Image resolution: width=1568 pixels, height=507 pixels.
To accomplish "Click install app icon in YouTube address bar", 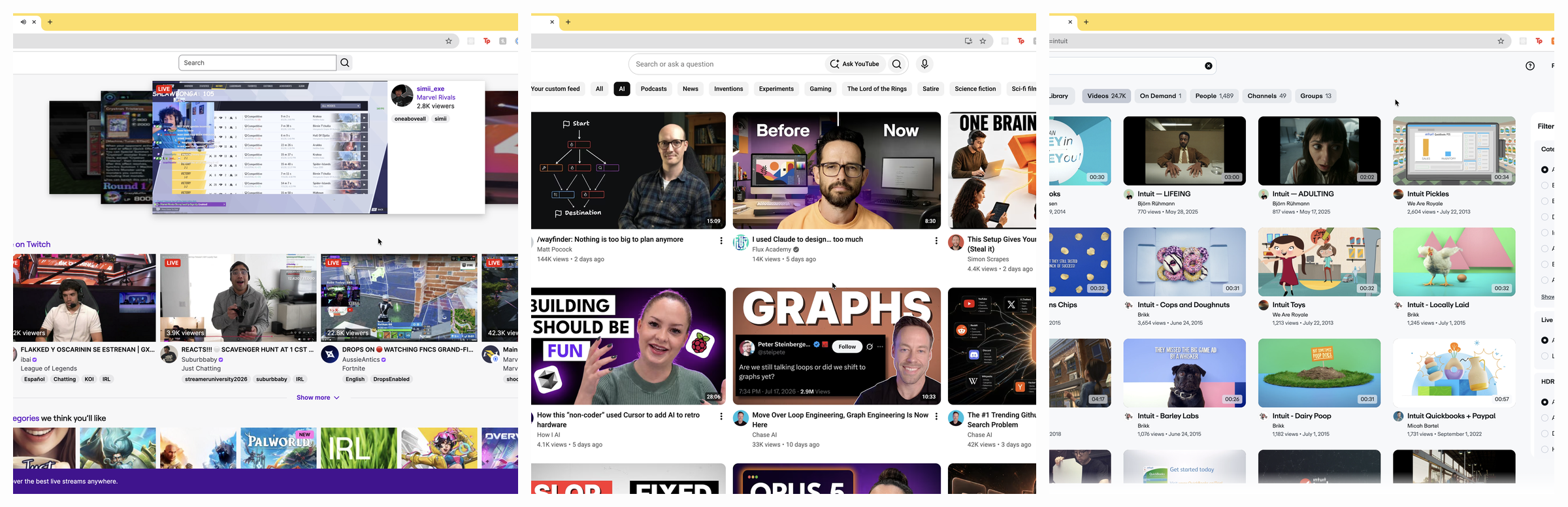I will [x=968, y=41].
